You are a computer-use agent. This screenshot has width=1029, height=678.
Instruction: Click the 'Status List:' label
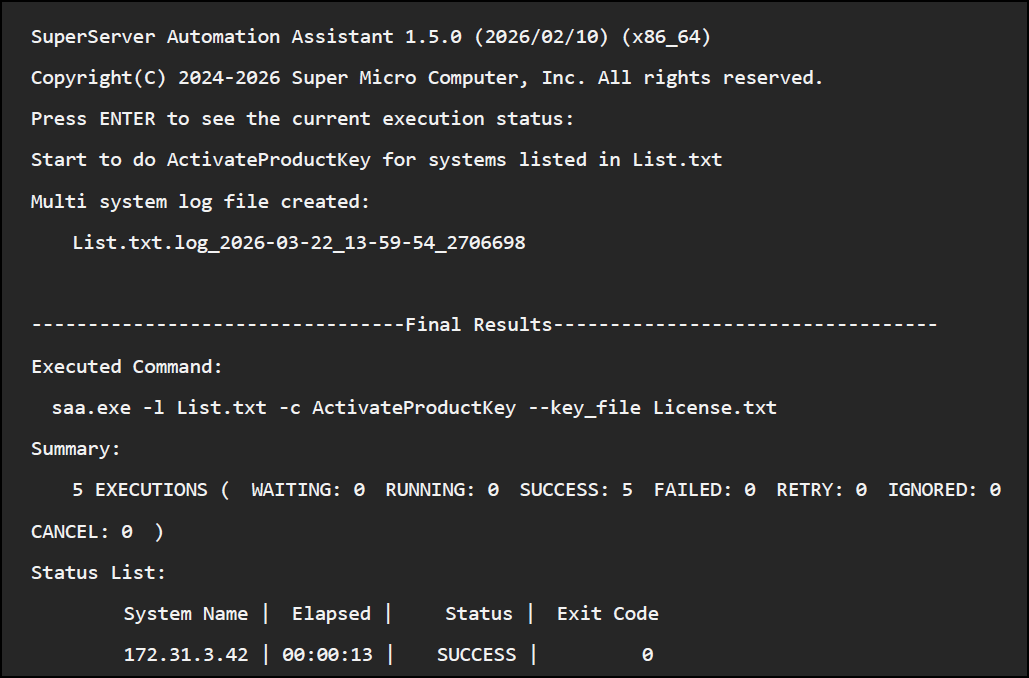tap(98, 573)
